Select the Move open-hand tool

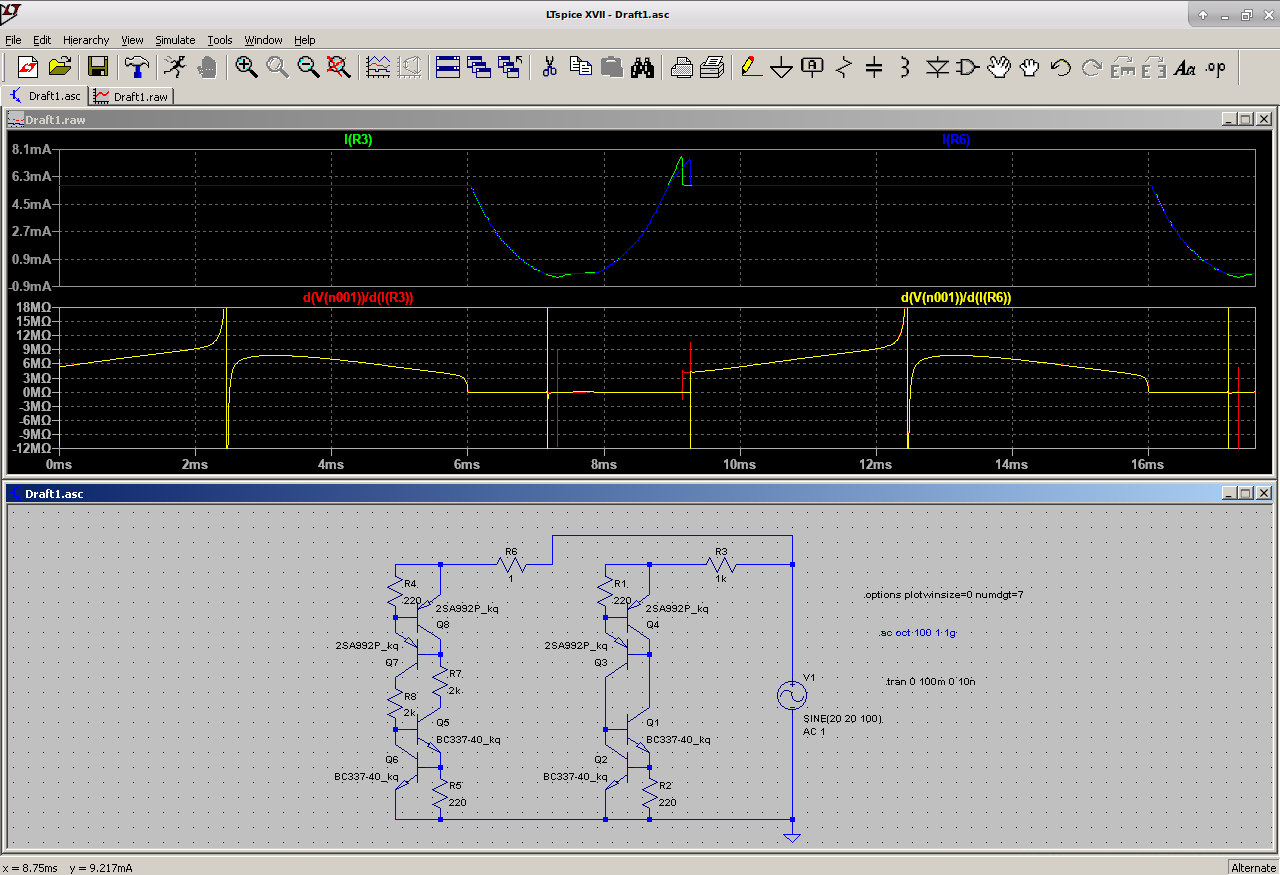[x=999, y=67]
